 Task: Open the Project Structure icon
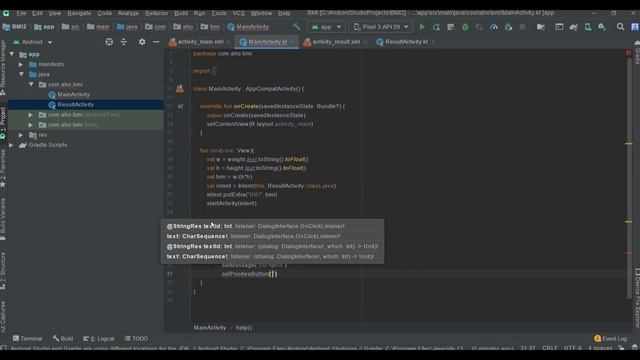pyautogui.click(x=541, y=27)
